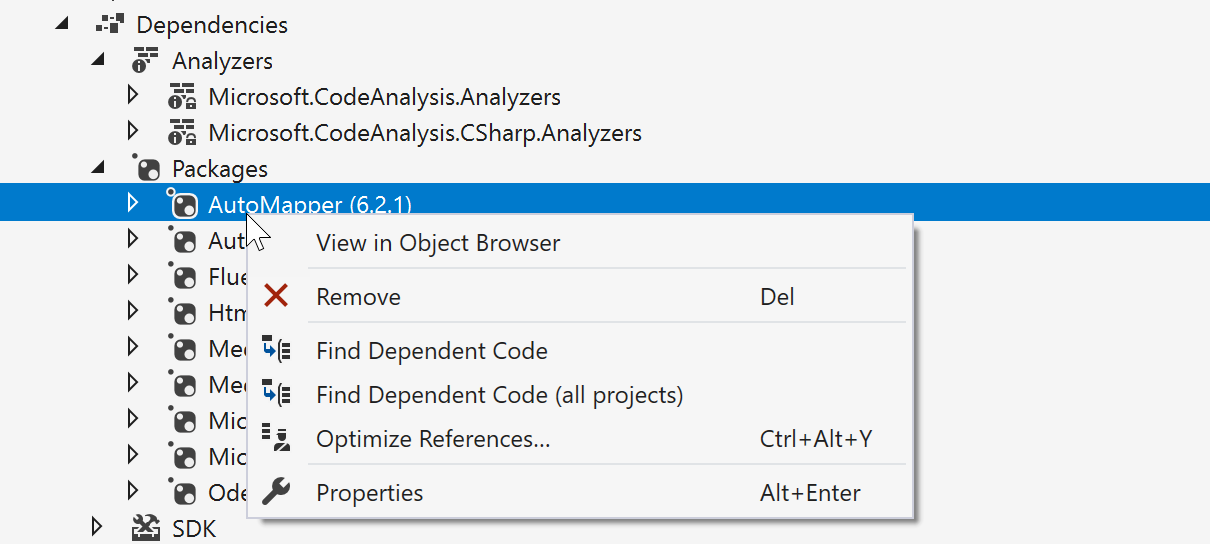Select the Packages tree label
The width and height of the screenshot is (1210, 544).
pyautogui.click(x=220, y=169)
